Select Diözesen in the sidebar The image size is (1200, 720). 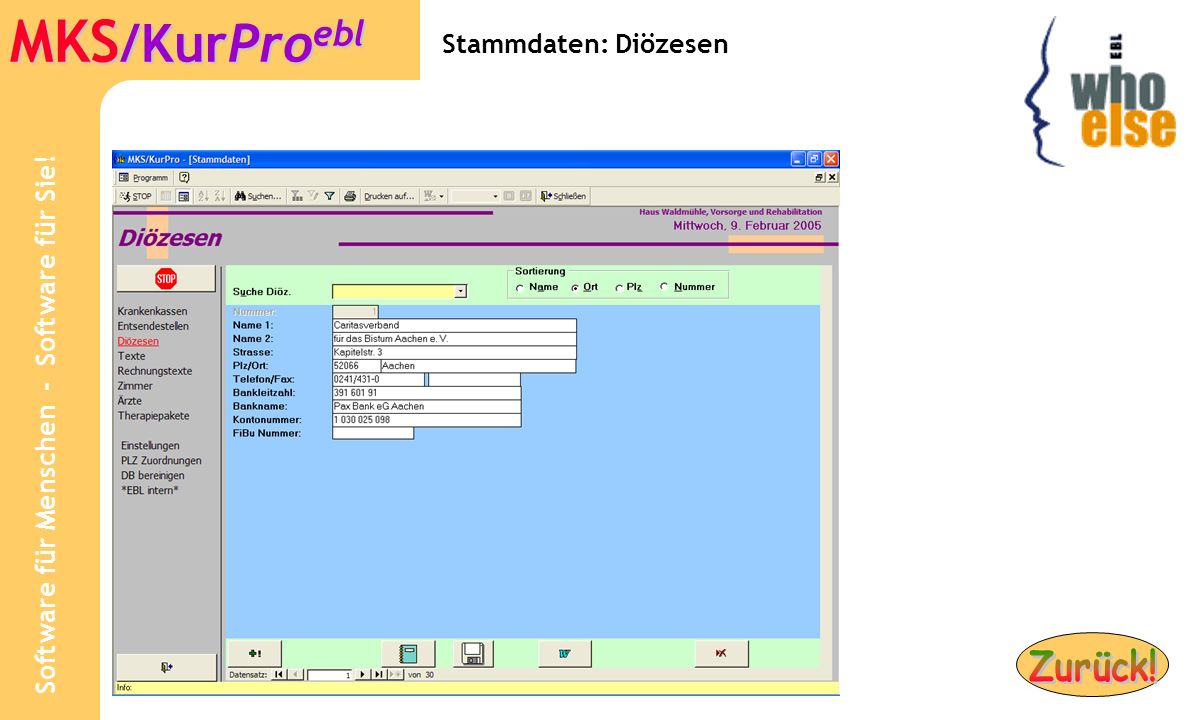coord(138,341)
